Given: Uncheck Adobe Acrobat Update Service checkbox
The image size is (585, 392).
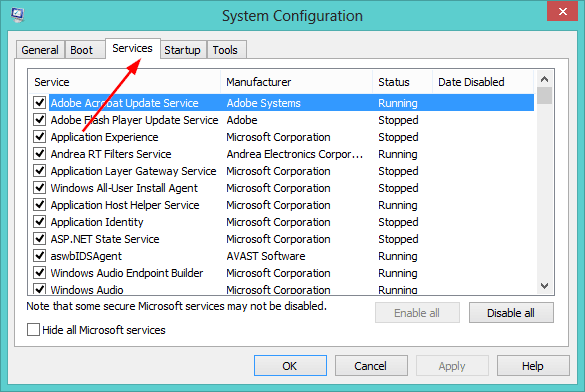Looking at the screenshot, I should click(40, 103).
